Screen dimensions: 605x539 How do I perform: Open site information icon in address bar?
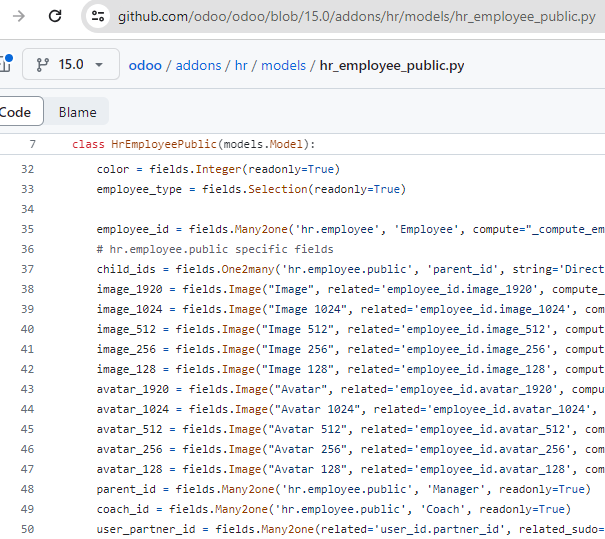coord(98,16)
